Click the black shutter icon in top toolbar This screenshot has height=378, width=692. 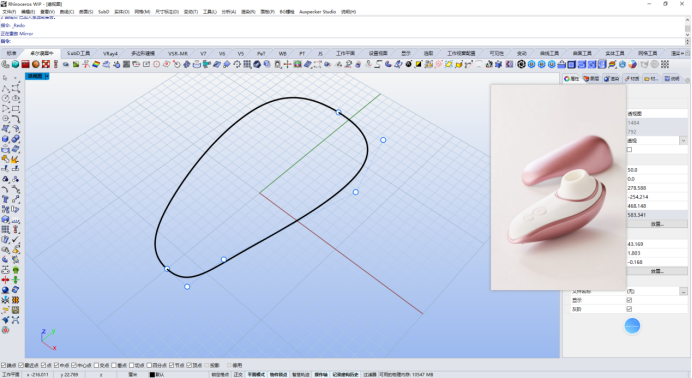521,64
